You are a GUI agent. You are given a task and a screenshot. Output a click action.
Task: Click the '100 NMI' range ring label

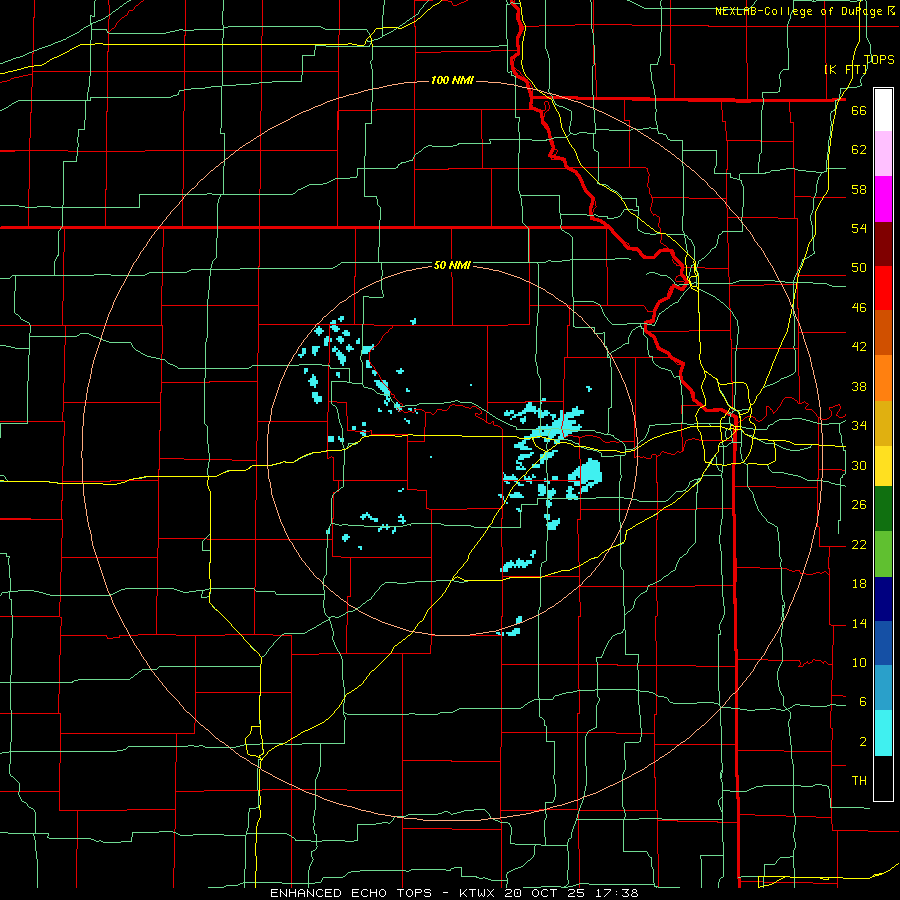tap(452, 80)
